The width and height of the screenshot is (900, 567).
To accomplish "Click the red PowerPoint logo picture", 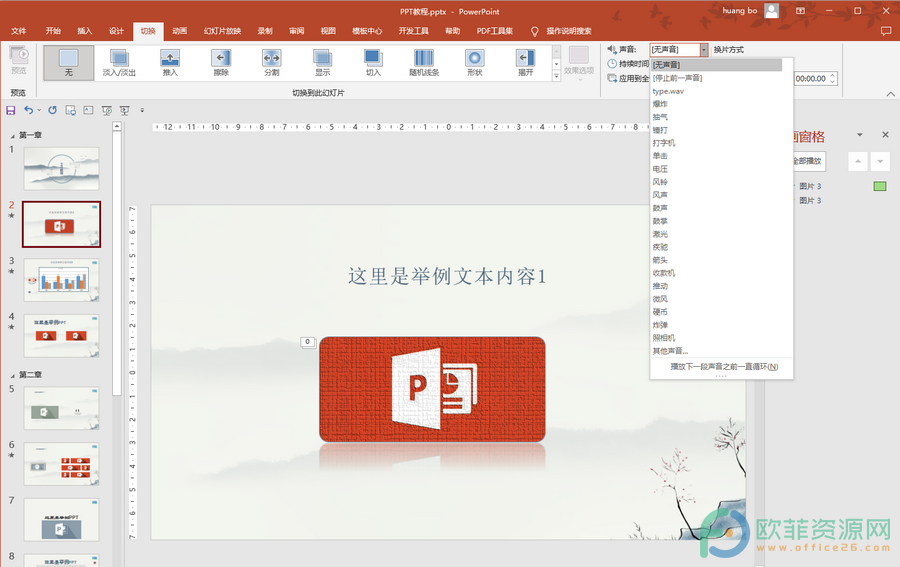I will 432,389.
